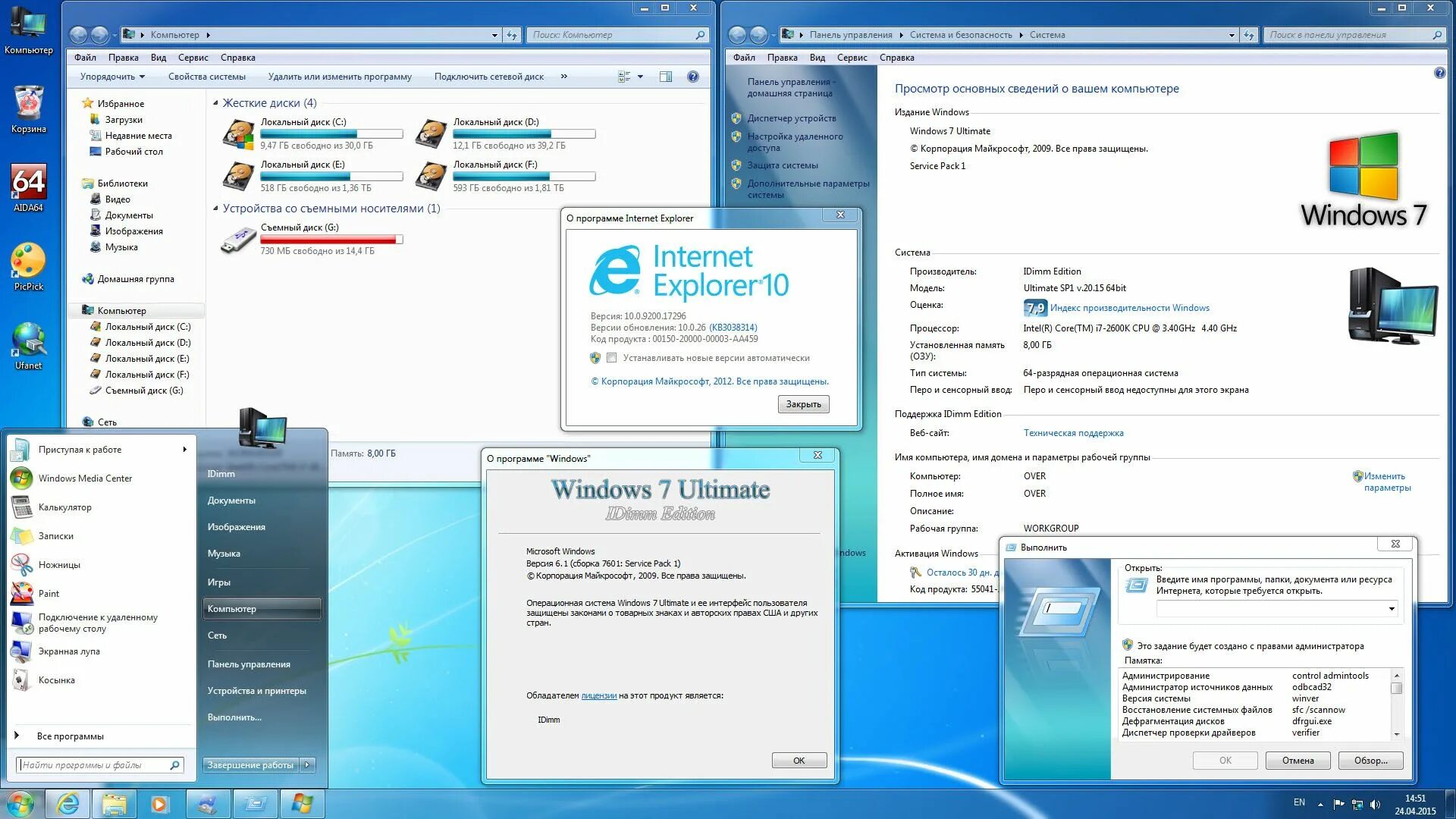Click the Explorer back arrow button
The height and width of the screenshot is (819, 1456).
coord(77,35)
